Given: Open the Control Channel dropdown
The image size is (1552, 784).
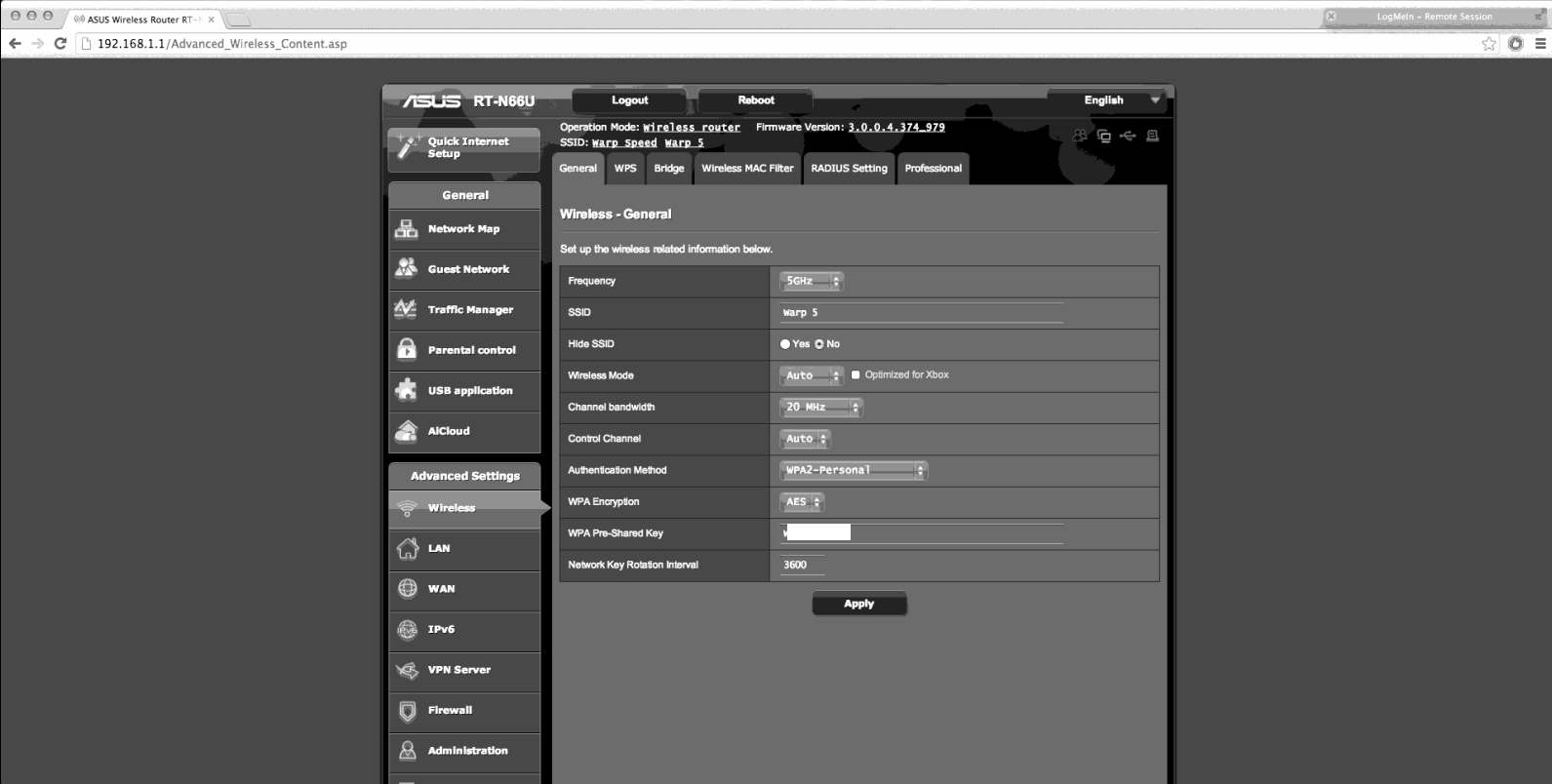Looking at the screenshot, I should 805,439.
